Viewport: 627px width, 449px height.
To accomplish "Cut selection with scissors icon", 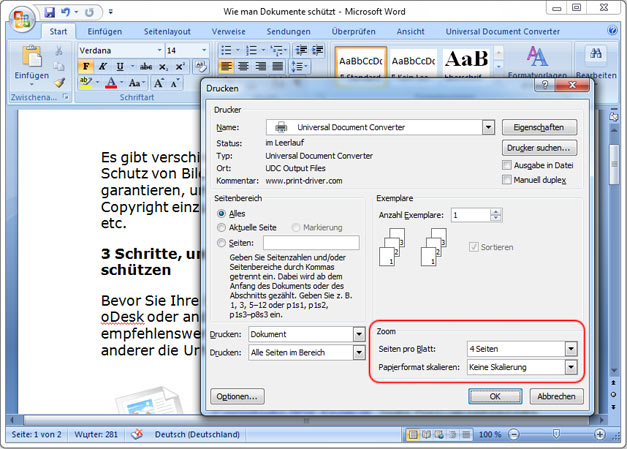I will click(x=59, y=51).
